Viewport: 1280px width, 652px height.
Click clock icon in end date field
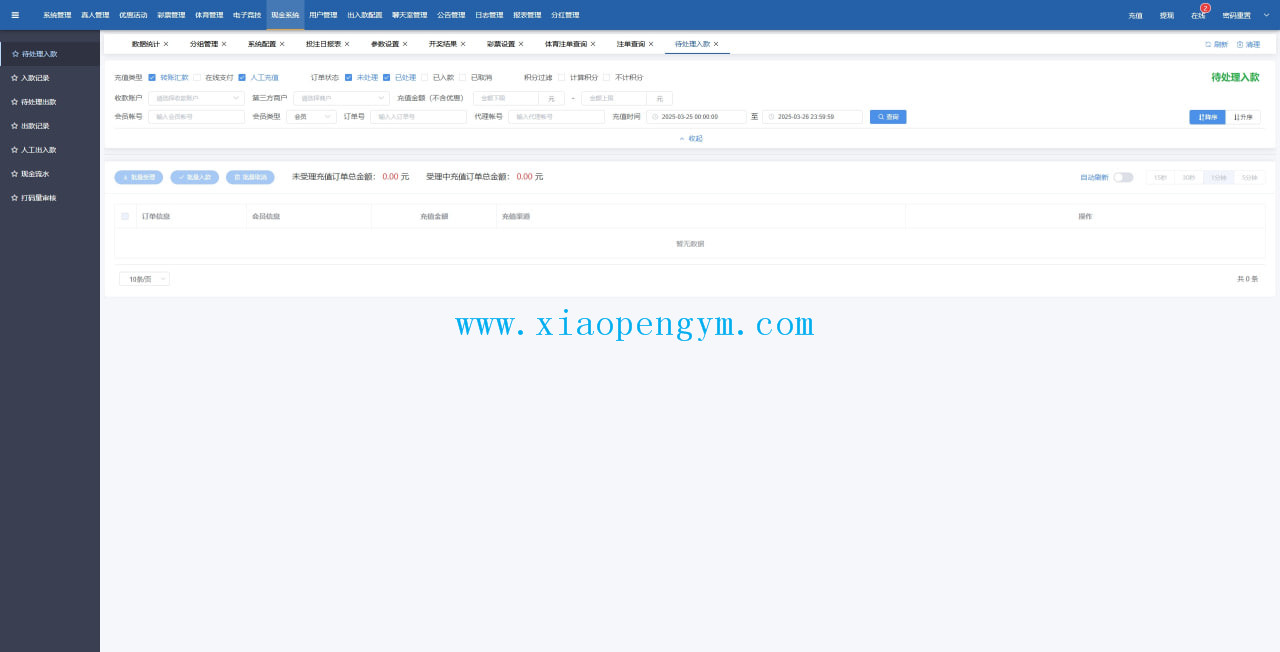772,117
